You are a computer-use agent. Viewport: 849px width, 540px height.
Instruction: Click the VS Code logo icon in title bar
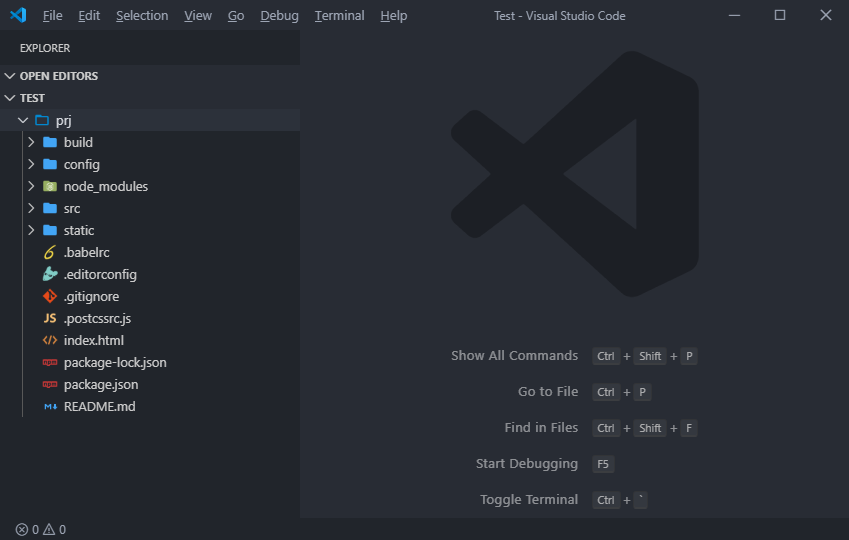point(18,15)
